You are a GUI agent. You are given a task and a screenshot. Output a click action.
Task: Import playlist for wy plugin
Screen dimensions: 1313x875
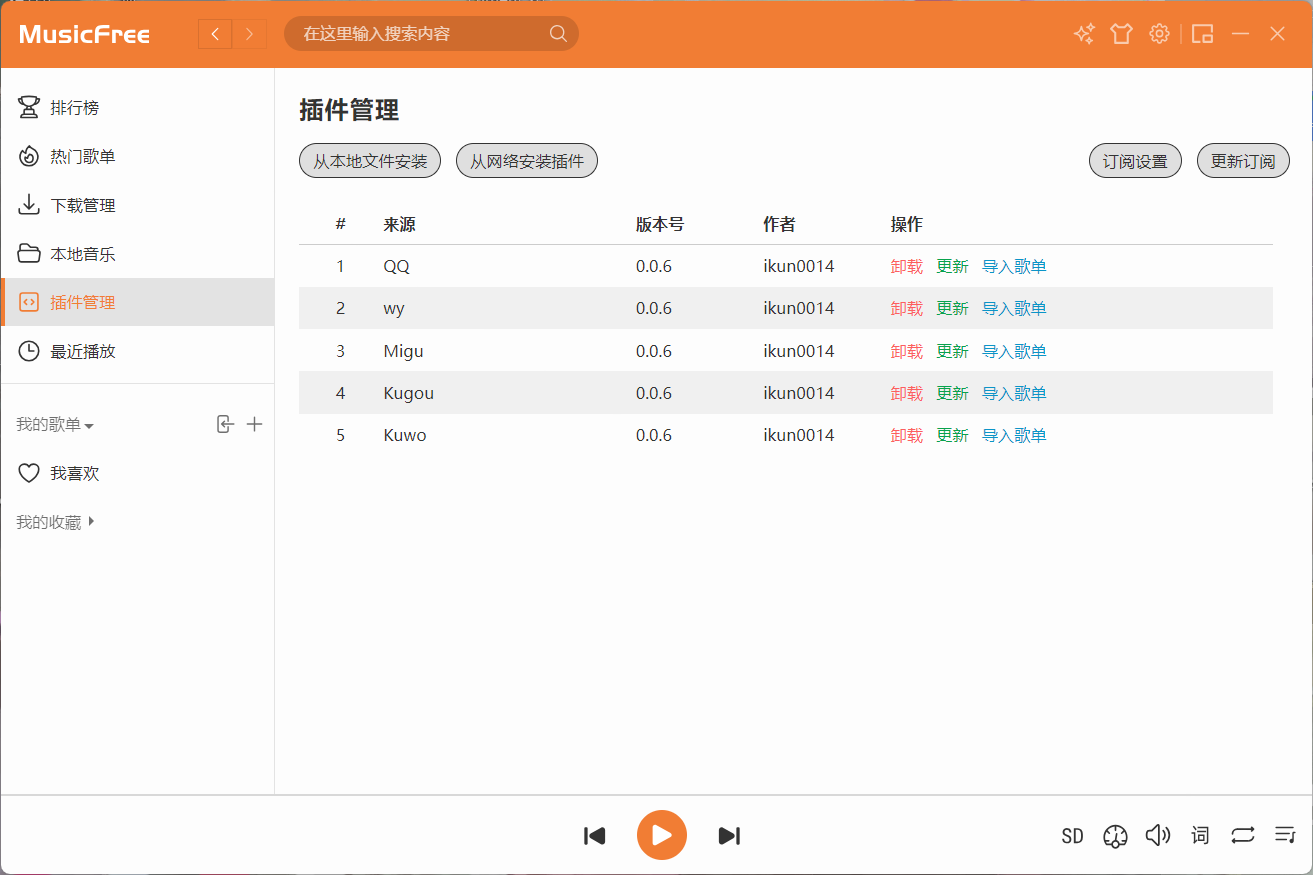[1014, 308]
